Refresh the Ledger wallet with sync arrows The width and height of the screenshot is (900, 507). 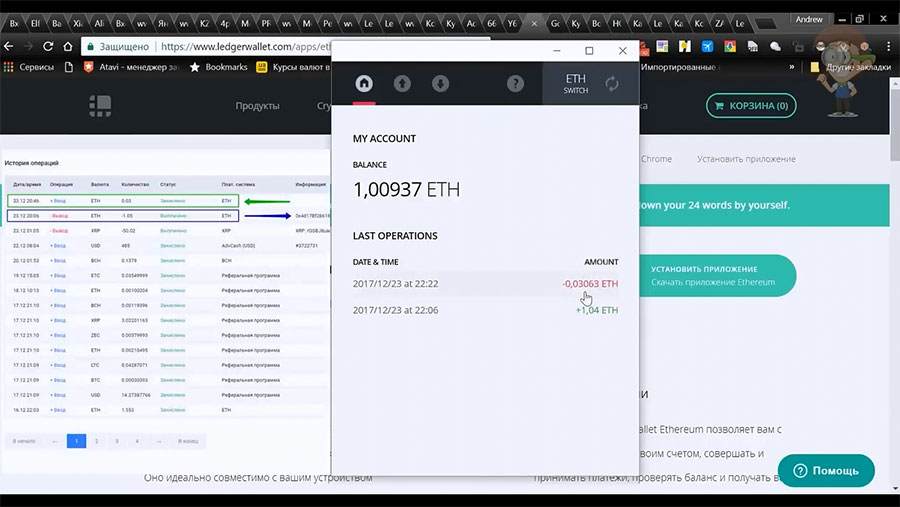[x=612, y=84]
